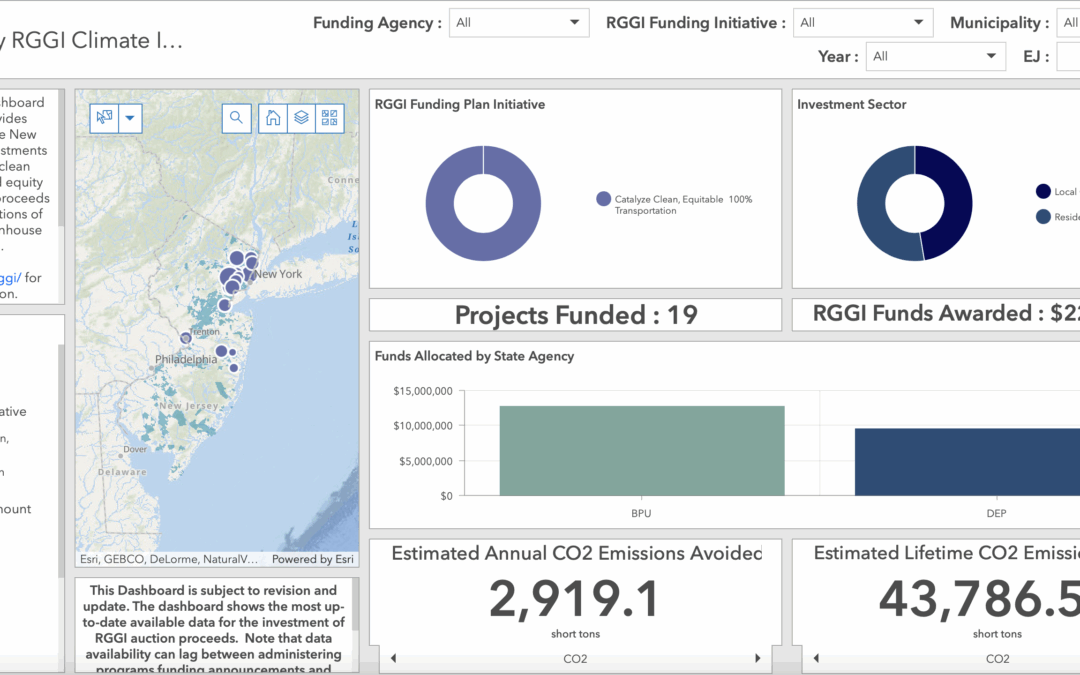Expand the Year filter dropdown
The width and height of the screenshot is (1080, 675).
pos(935,56)
